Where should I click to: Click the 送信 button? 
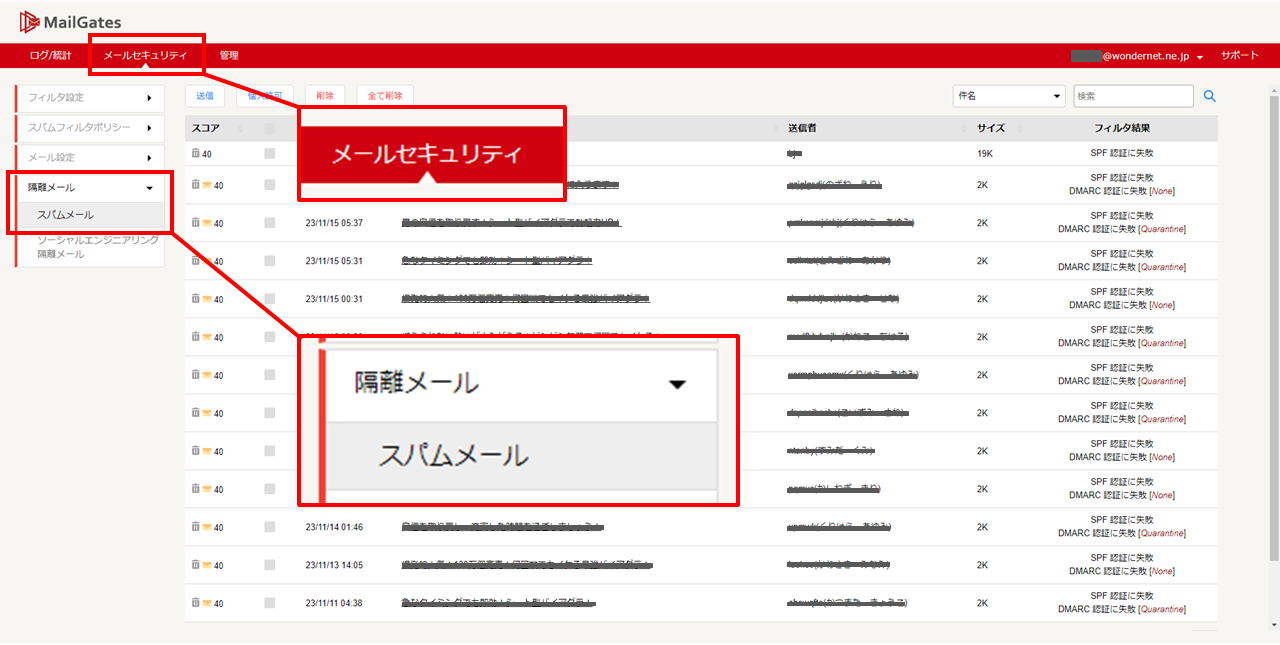click(205, 96)
